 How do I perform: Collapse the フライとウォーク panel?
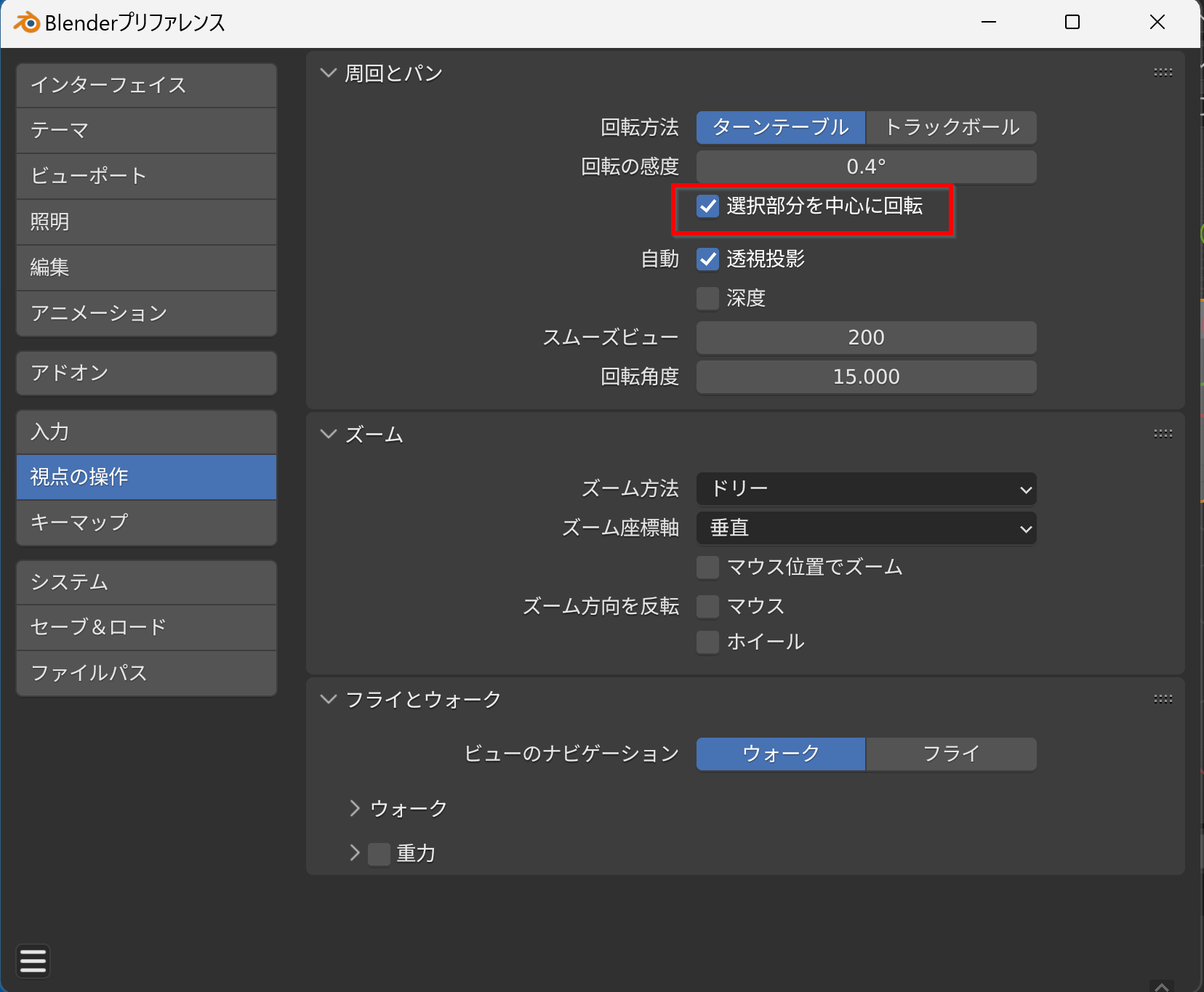coord(329,699)
